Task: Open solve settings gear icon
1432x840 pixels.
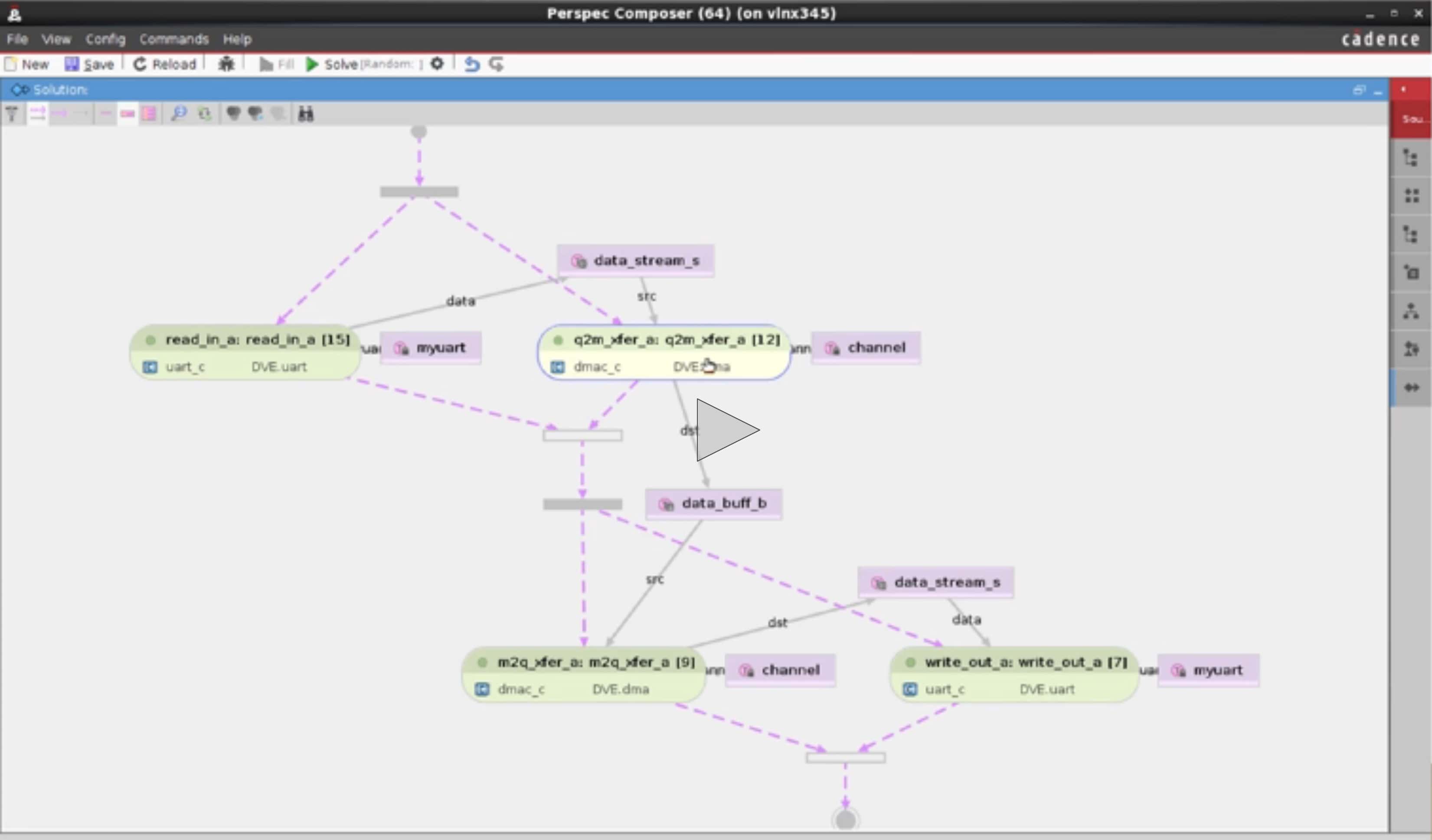Action: tap(436, 64)
